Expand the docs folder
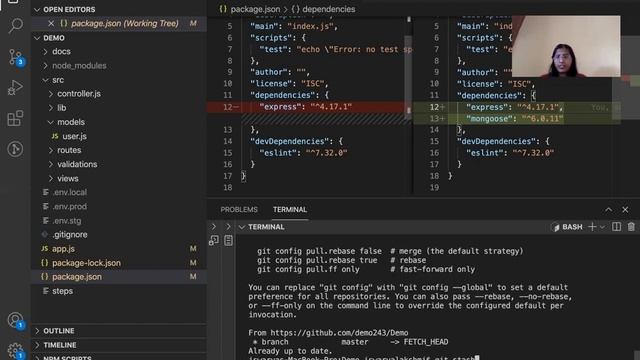 click(61, 51)
